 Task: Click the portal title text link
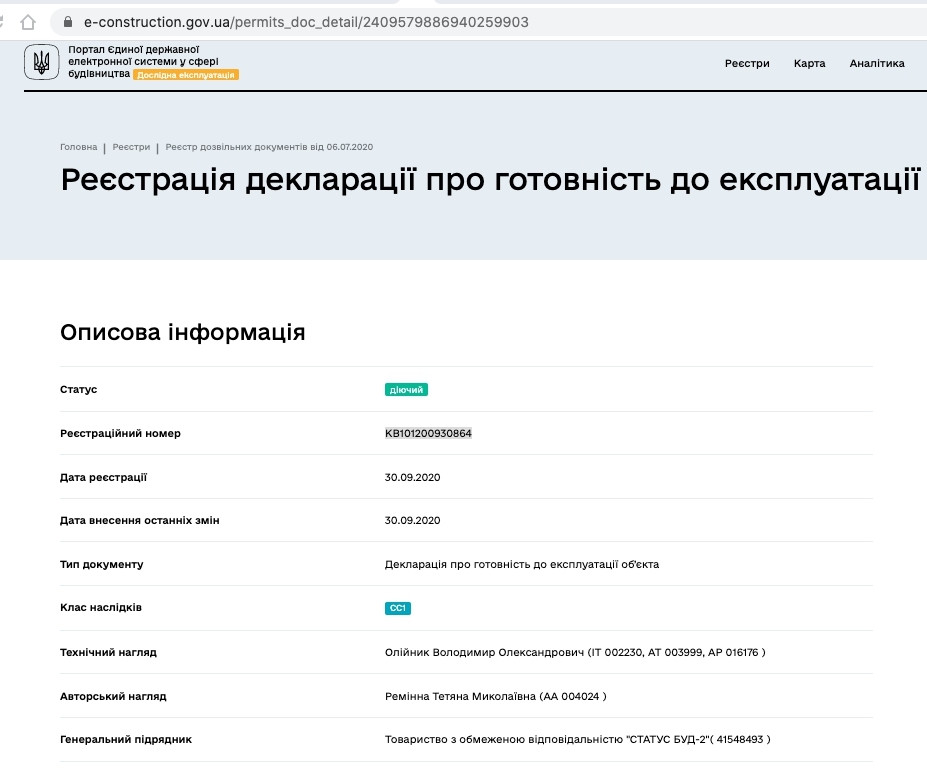[x=143, y=61]
